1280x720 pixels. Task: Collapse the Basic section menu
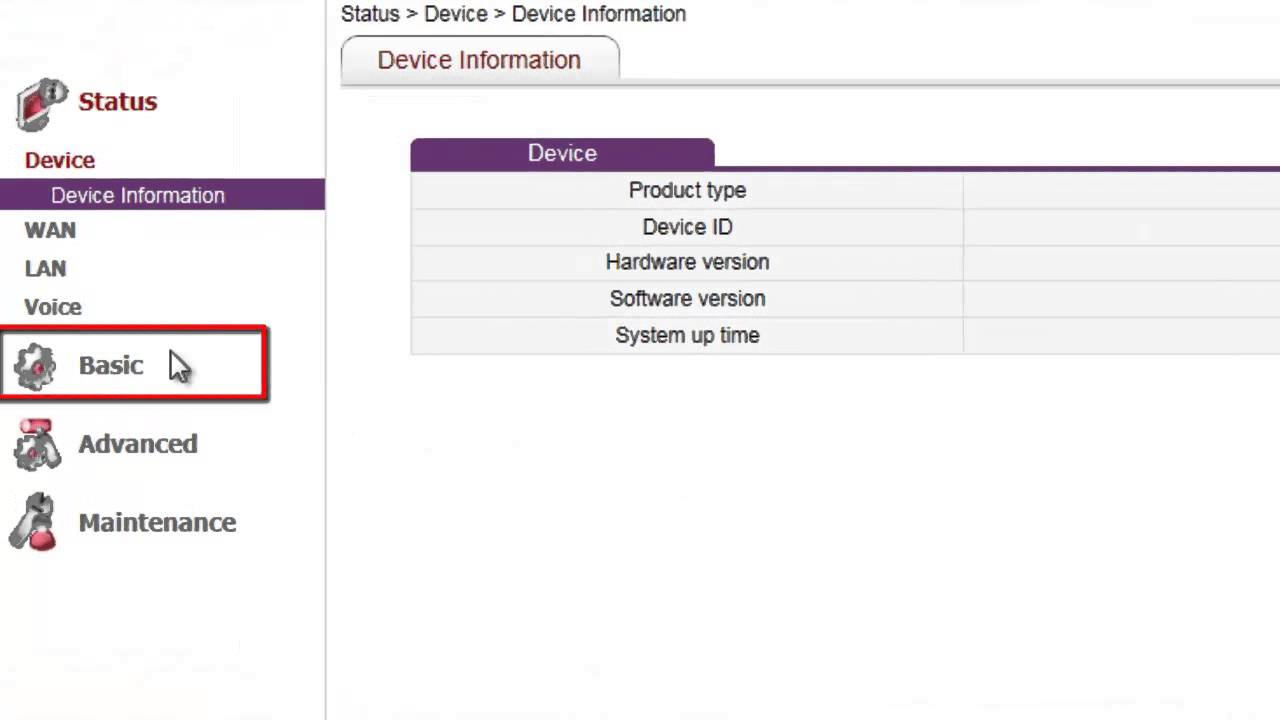(x=111, y=365)
